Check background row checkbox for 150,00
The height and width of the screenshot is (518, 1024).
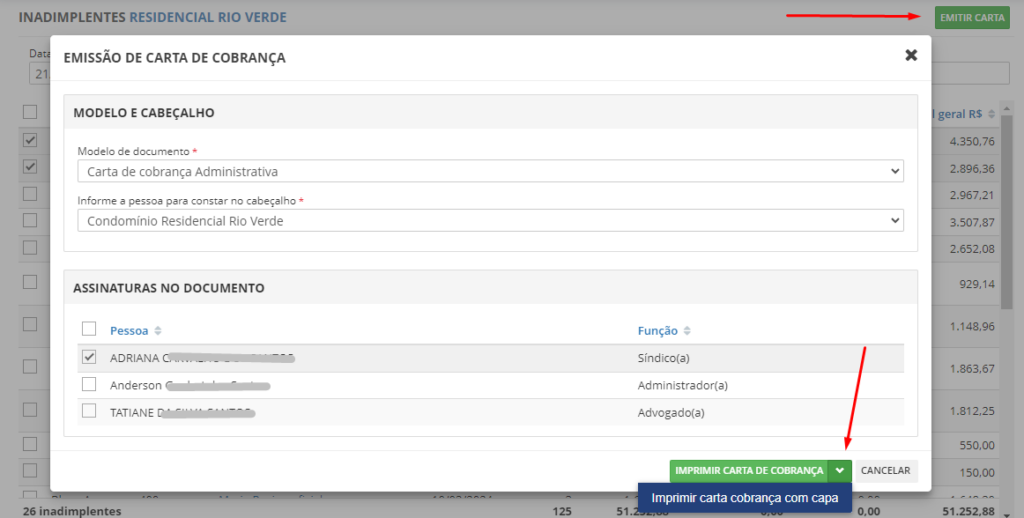point(30,470)
